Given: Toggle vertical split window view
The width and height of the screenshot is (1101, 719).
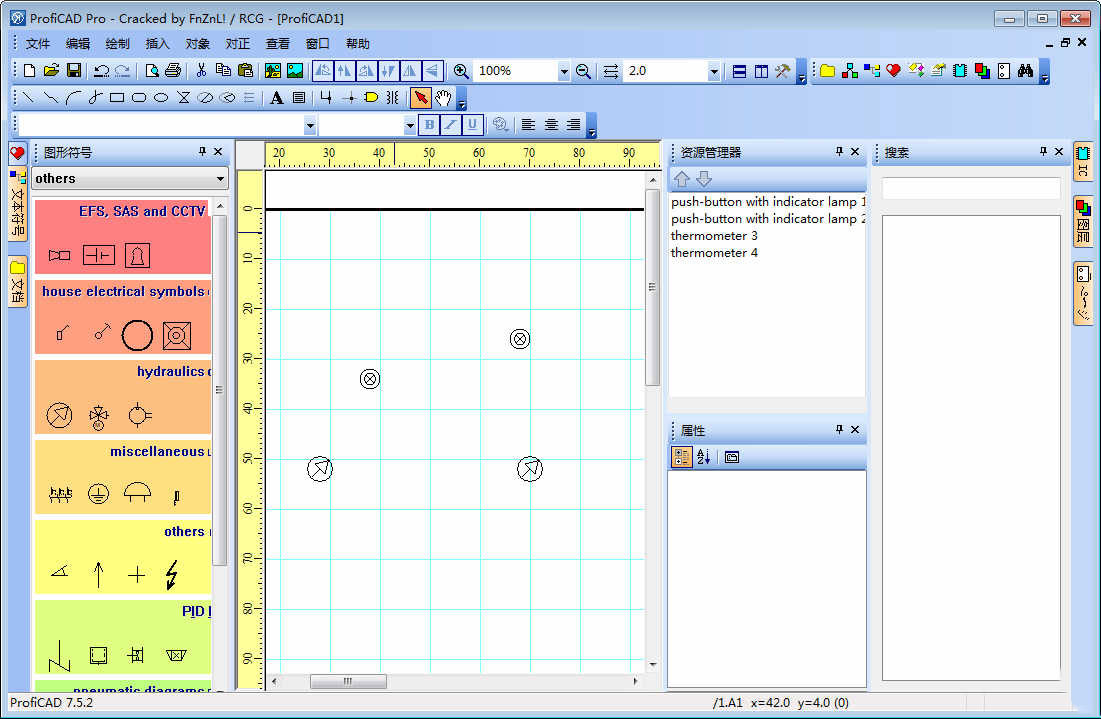Looking at the screenshot, I should click(761, 71).
